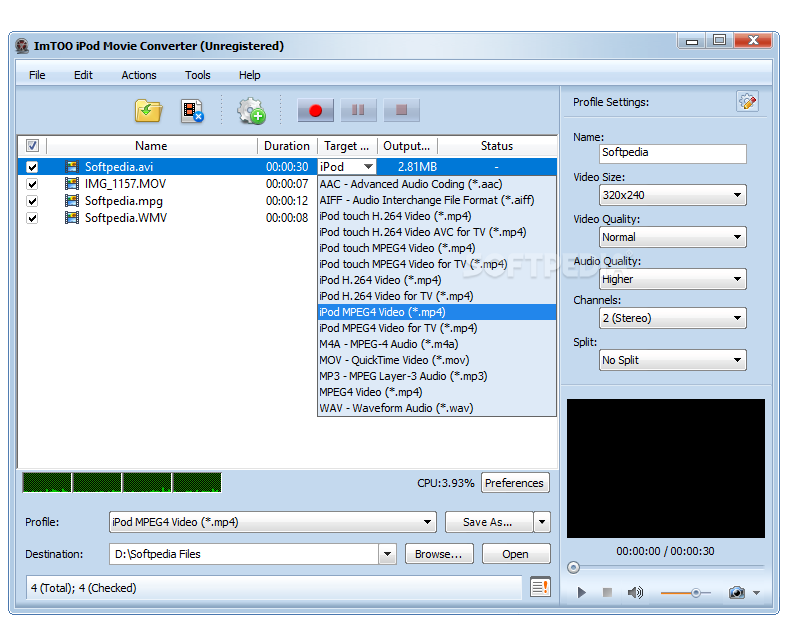Select iPod MPEG4 Video for TV format
The image size is (788, 623).
(x=437, y=328)
